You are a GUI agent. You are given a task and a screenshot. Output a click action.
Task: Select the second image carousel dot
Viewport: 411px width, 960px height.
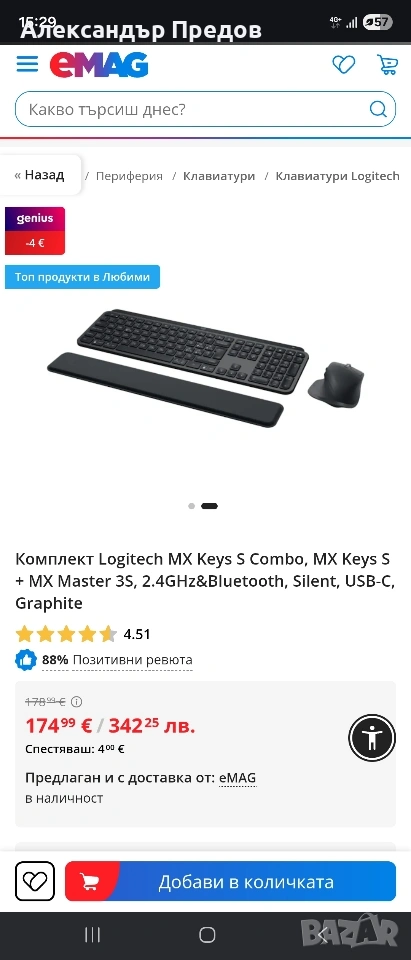click(x=209, y=506)
